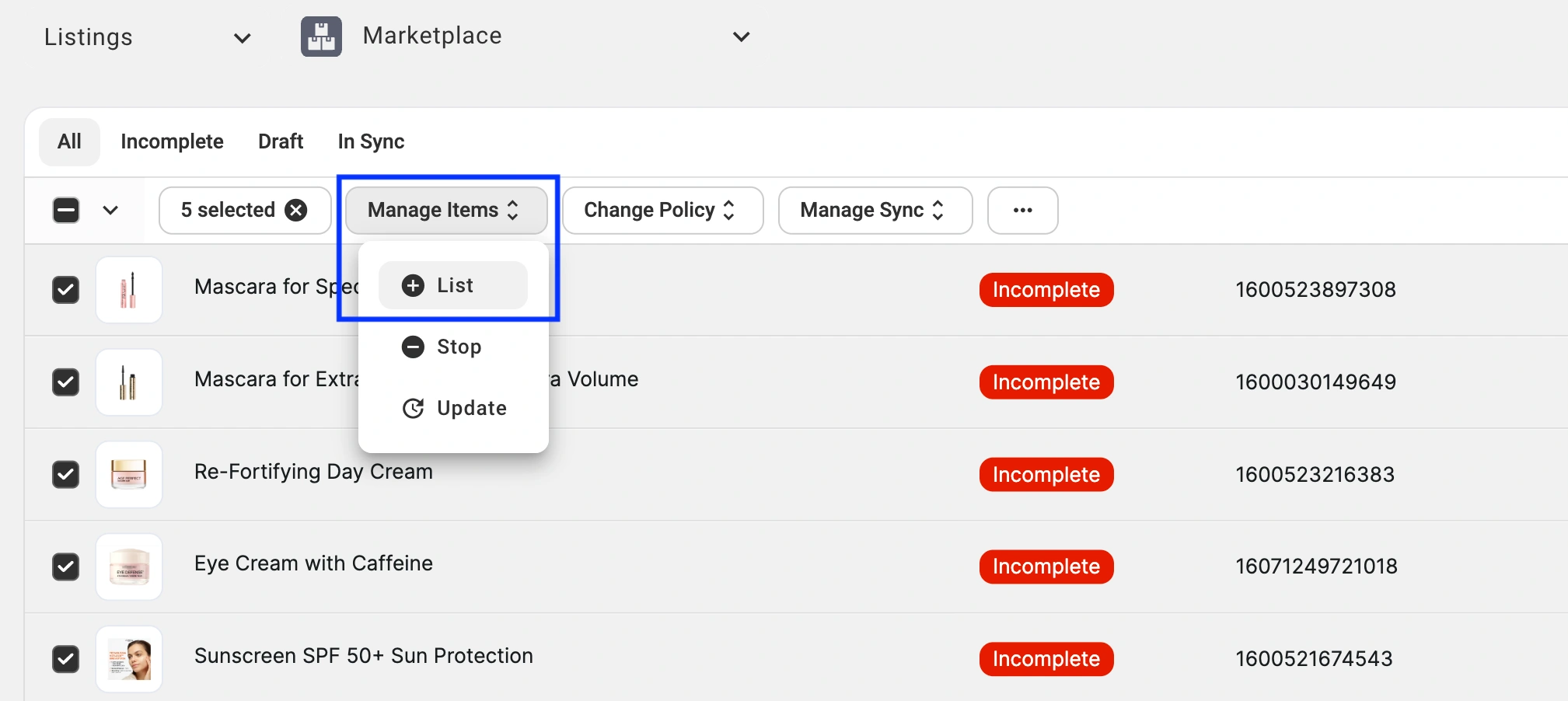The height and width of the screenshot is (701, 1568).
Task: Choose List from Manage Items menu
Action: pos(453,285)
